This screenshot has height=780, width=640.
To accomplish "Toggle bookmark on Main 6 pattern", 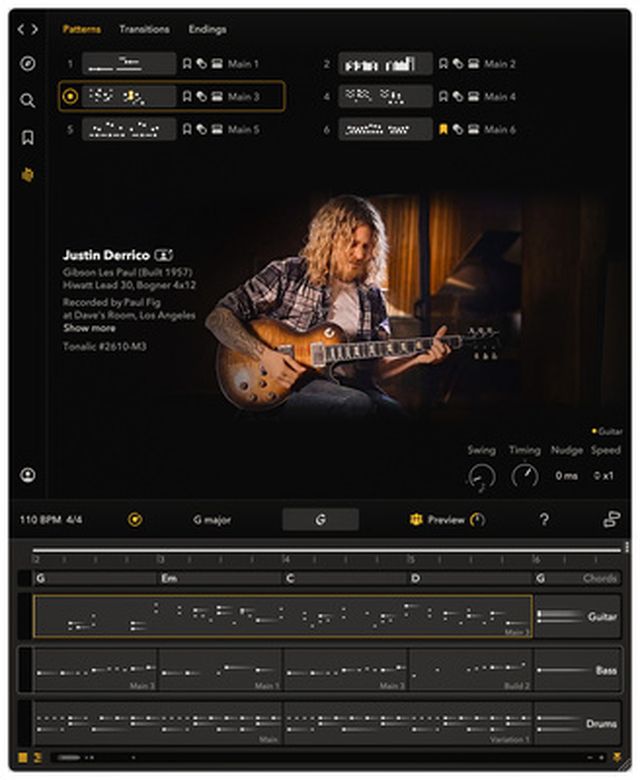I will (x=443, y=129).
